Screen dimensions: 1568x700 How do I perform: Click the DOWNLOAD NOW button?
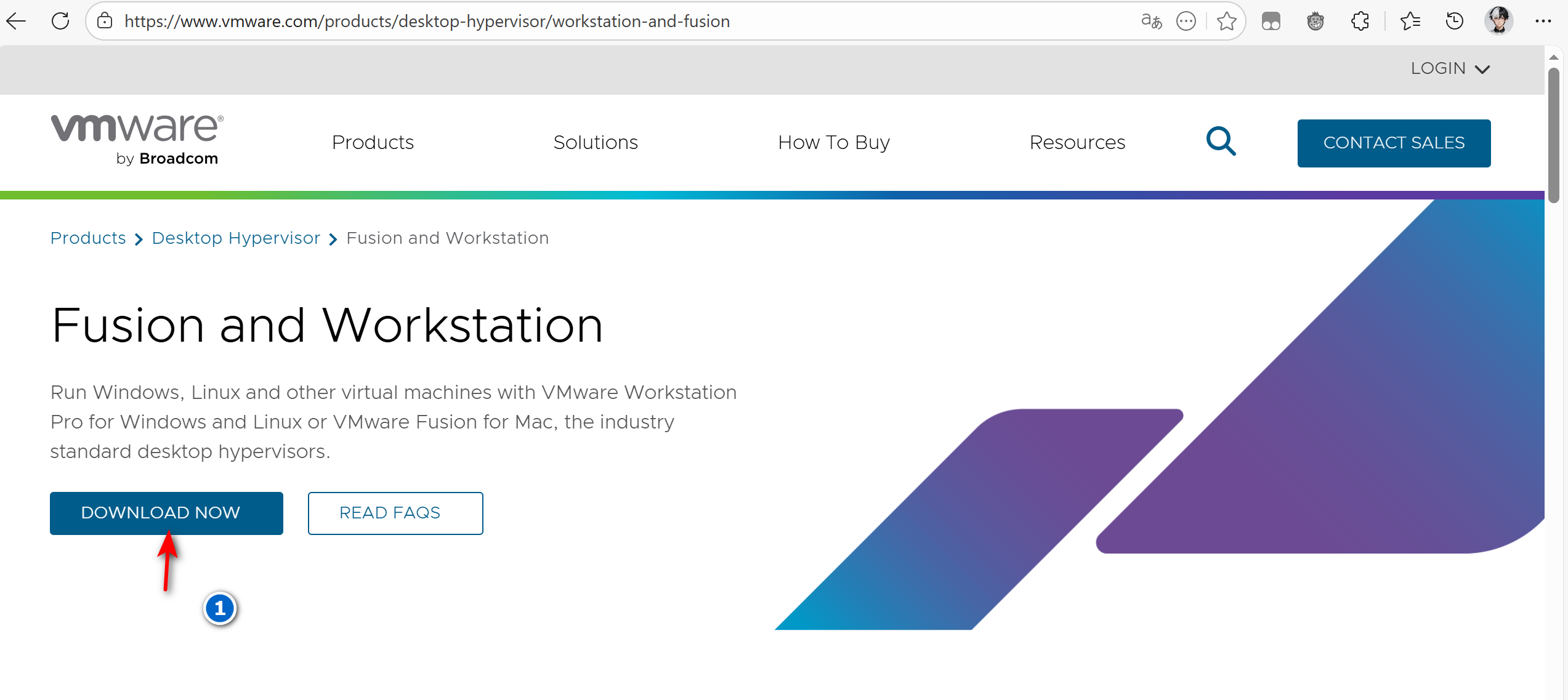point(166,513)
